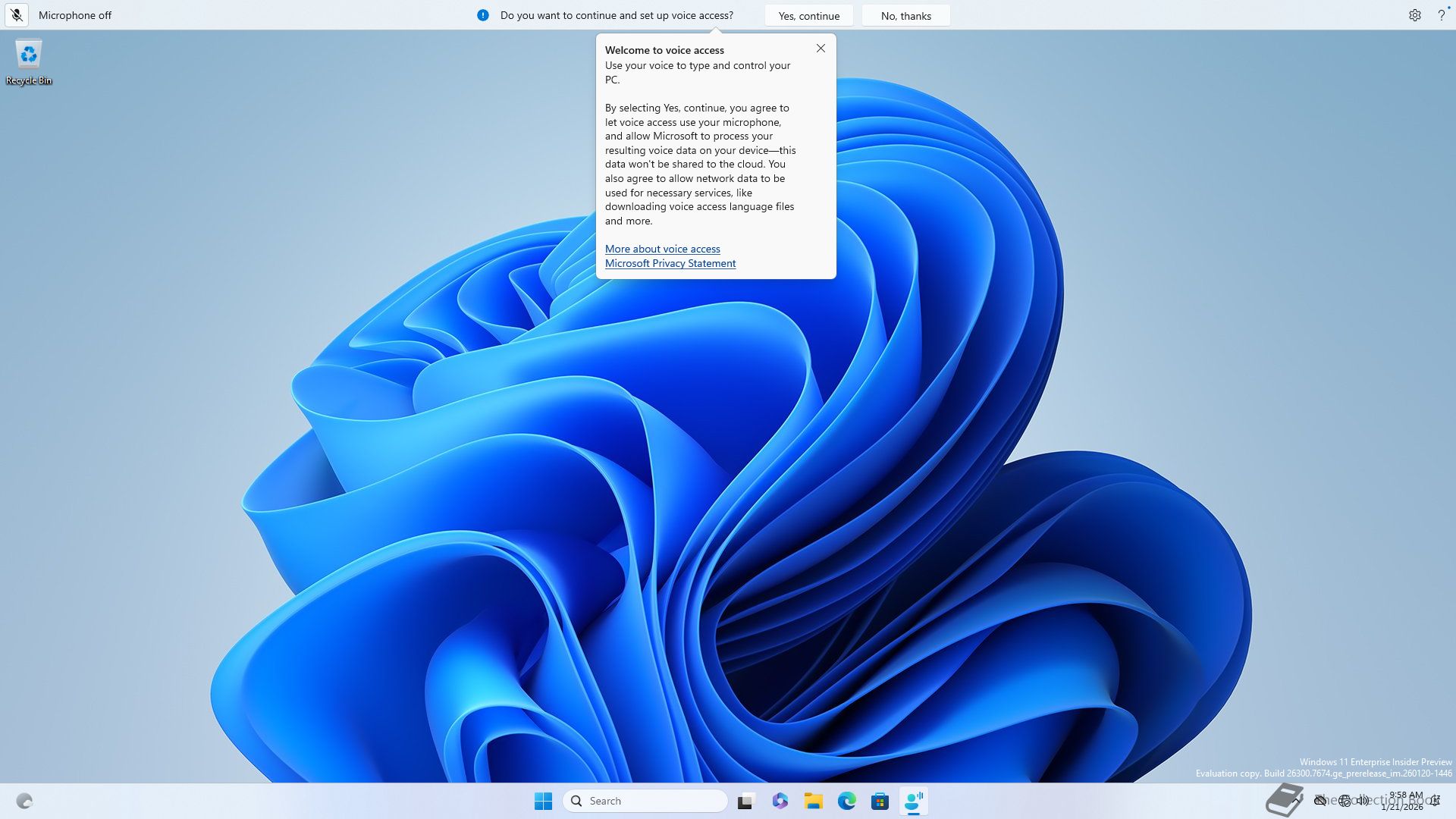The height and width of the screenshot is (819, 1456).
Task: Open the Windows Start menu
Action: (x=543, y=801)
